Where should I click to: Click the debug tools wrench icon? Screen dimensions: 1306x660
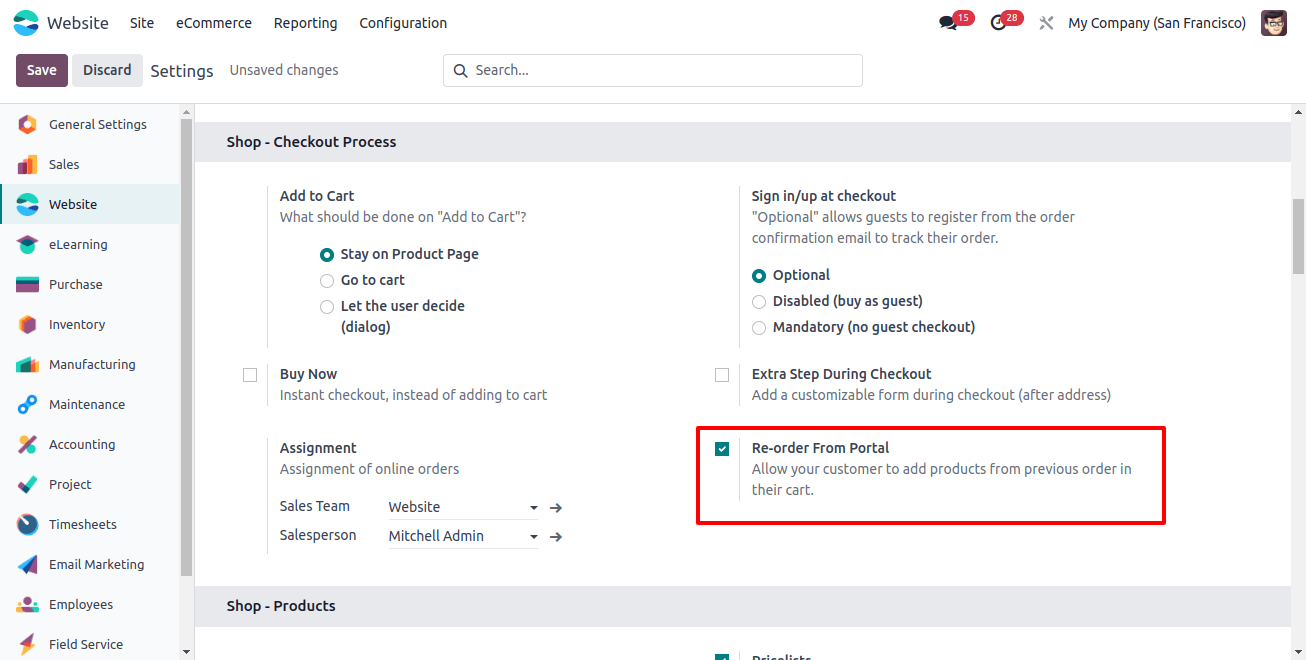coord(1046,23)
